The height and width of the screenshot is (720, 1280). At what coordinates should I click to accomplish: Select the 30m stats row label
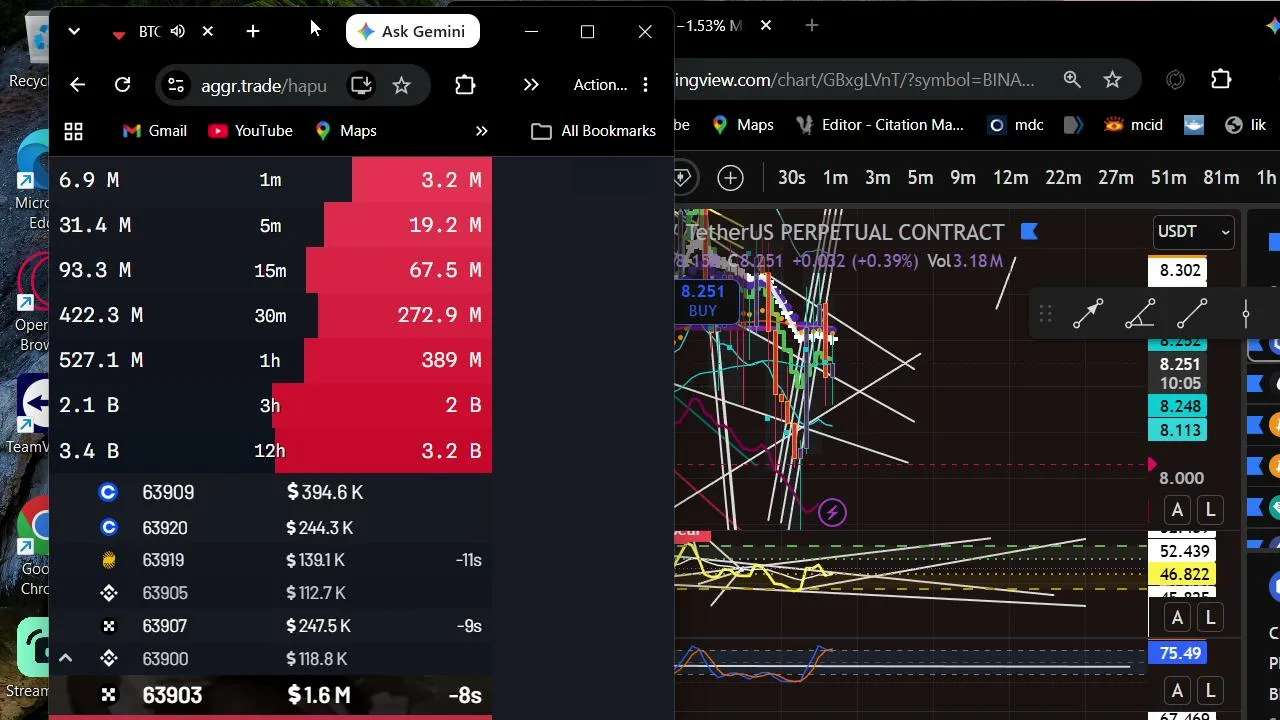pos(271,316)
